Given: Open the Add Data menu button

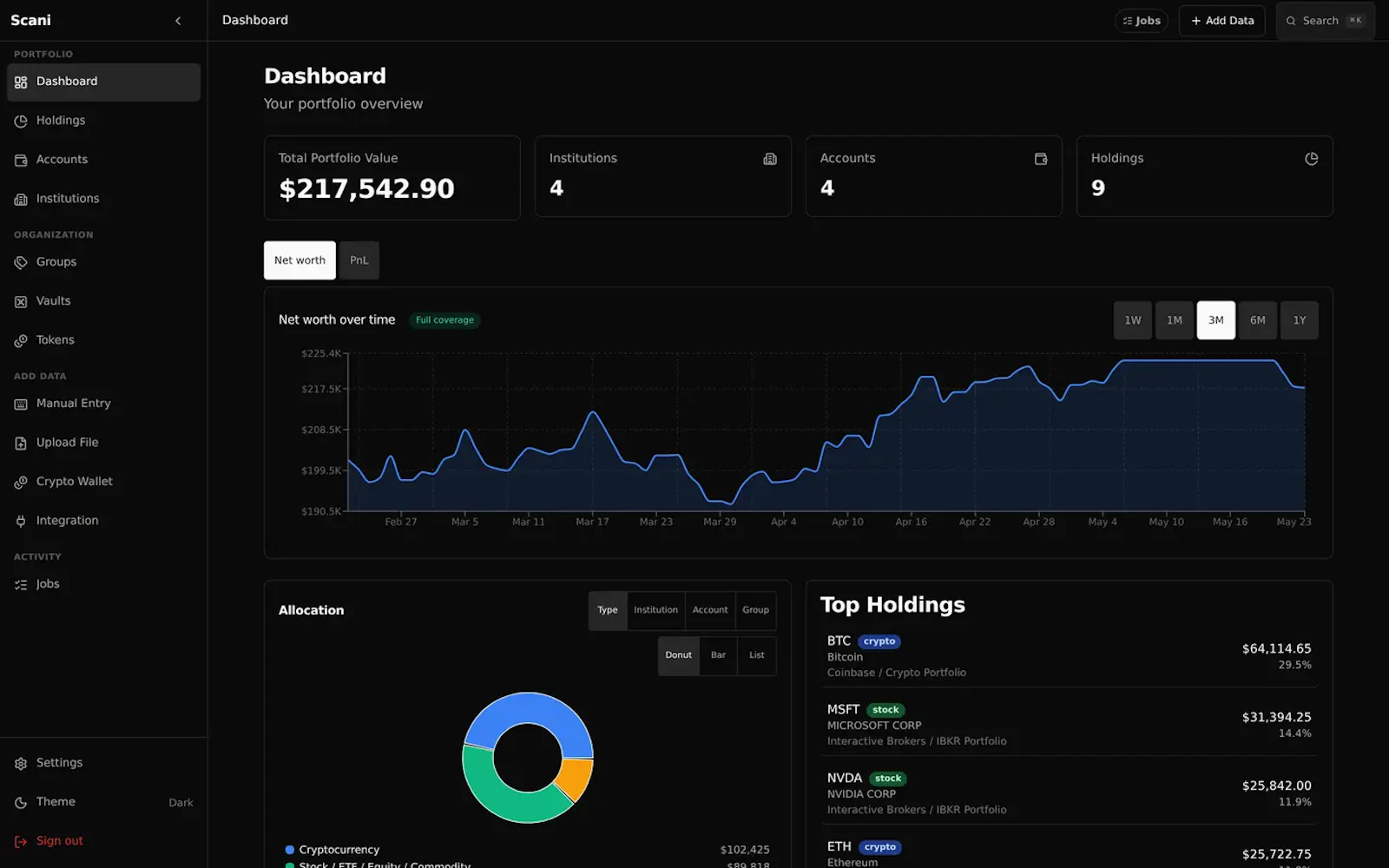Looking at the screenshot, I should click(1222, 21).
